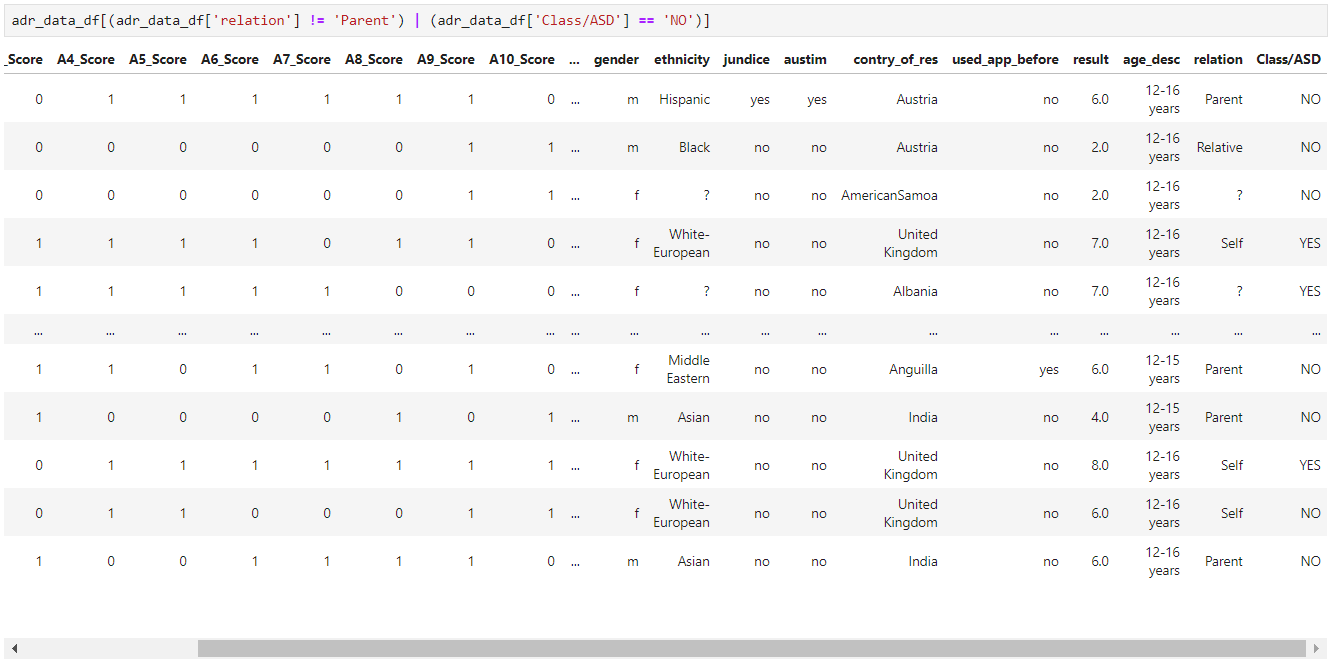The image size is (1333, 660).
Task: Click the Class/ASD column header
Action: point(1289,59)
